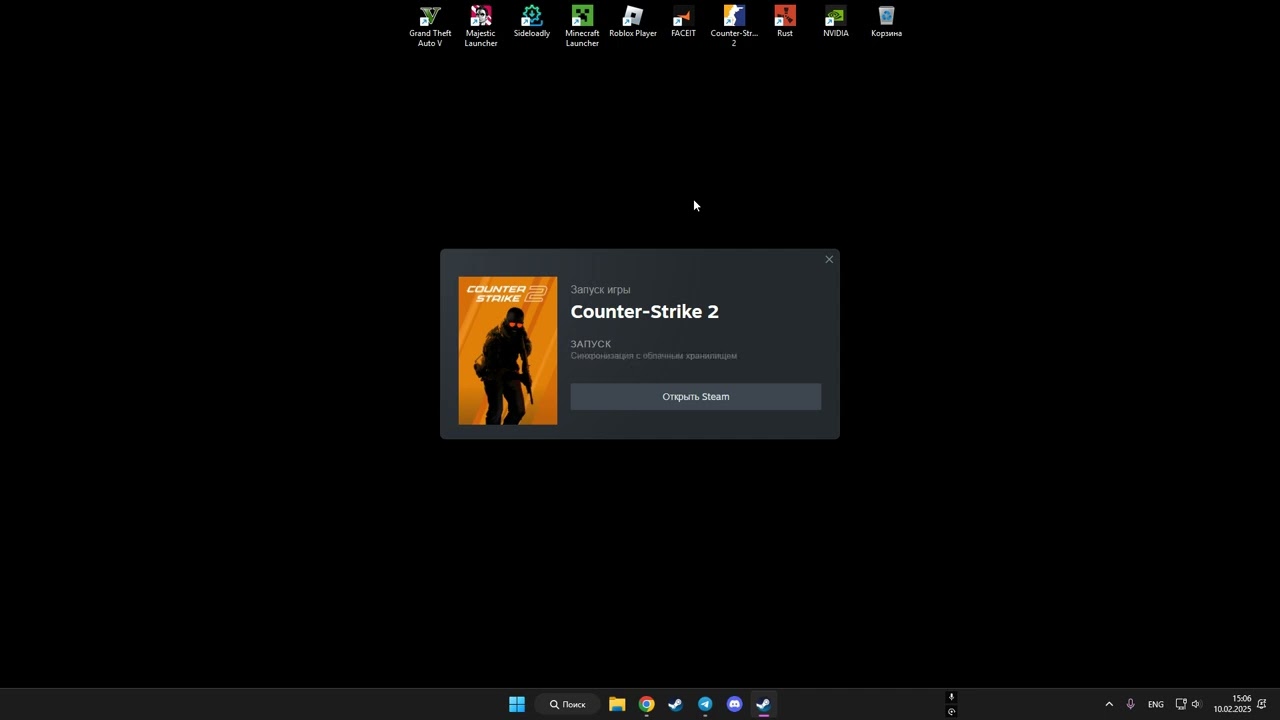Open the Windows Start menu
This screenshot has width=1280, height=720.
517,705
